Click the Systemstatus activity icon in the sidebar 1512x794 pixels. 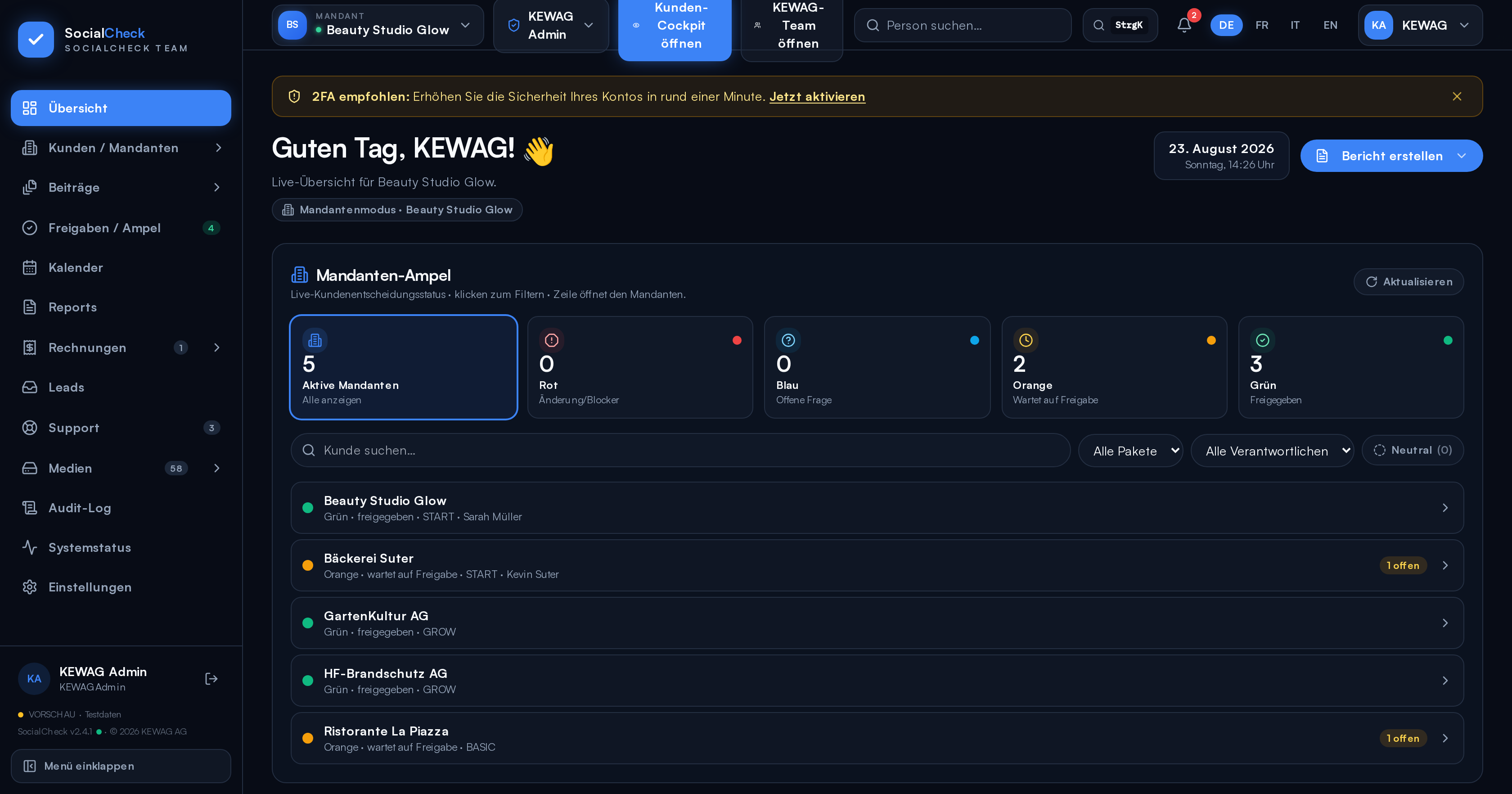tap(29, 547)
